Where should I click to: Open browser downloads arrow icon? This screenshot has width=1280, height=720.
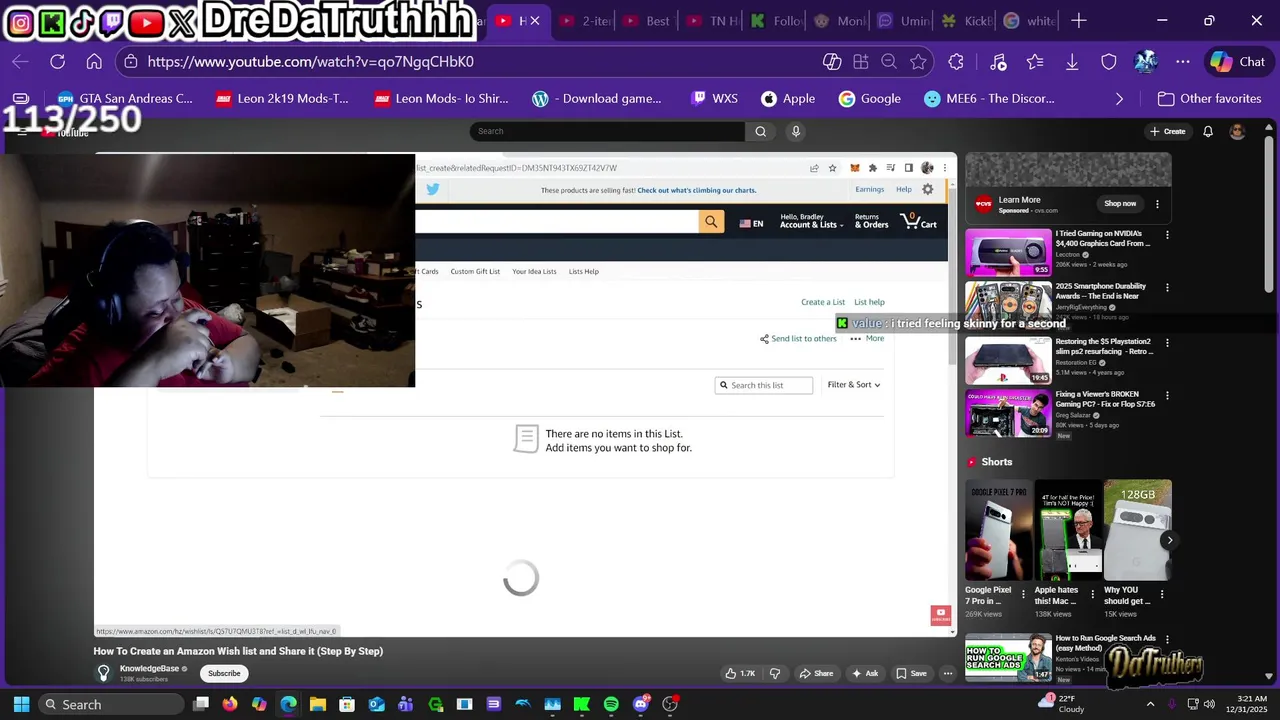(x=1072, y=62)
